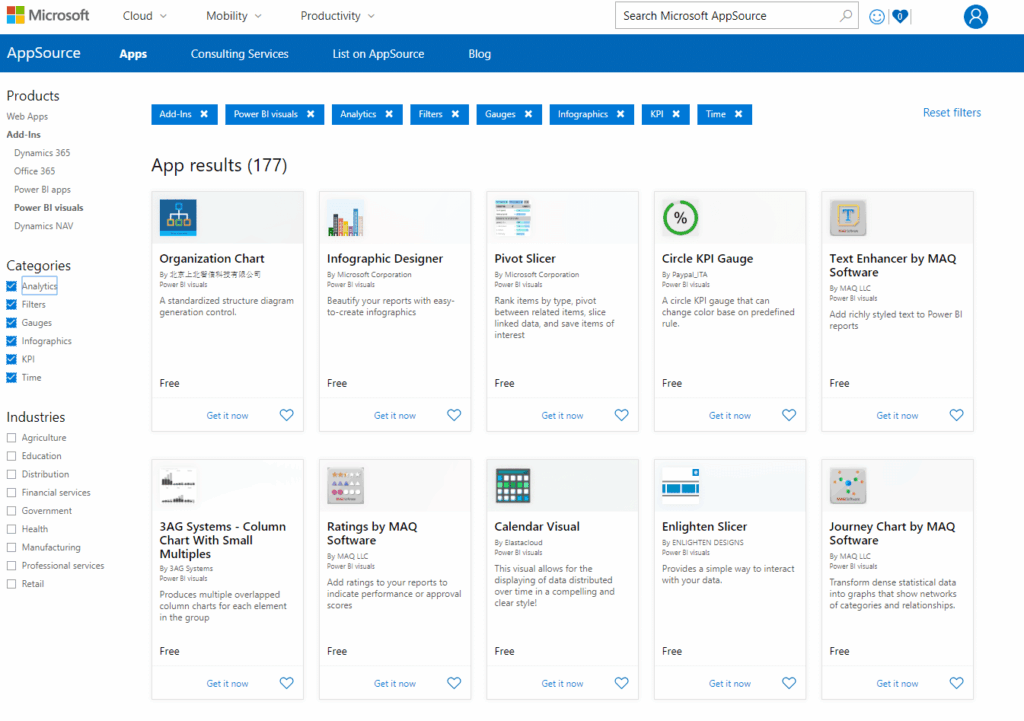Remove the Gauges filter chip
The image size is (1024, 721).
[527, 114]
